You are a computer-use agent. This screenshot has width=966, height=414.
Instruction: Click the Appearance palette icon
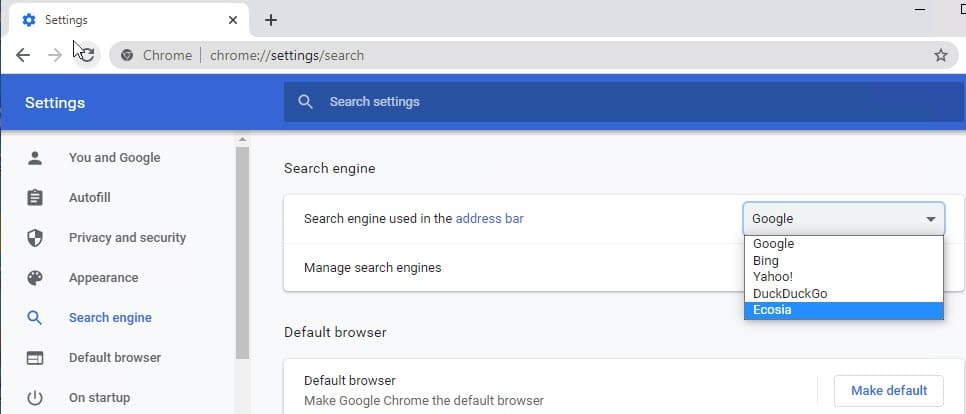35,278
